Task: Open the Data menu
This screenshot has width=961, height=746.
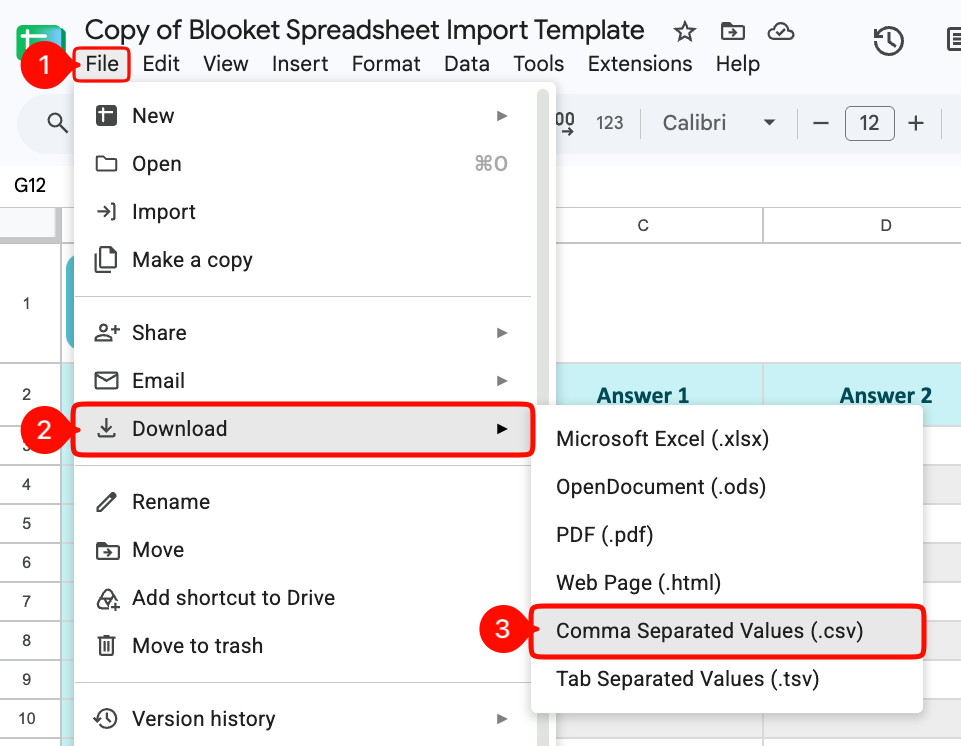Action: pos(466,64)
